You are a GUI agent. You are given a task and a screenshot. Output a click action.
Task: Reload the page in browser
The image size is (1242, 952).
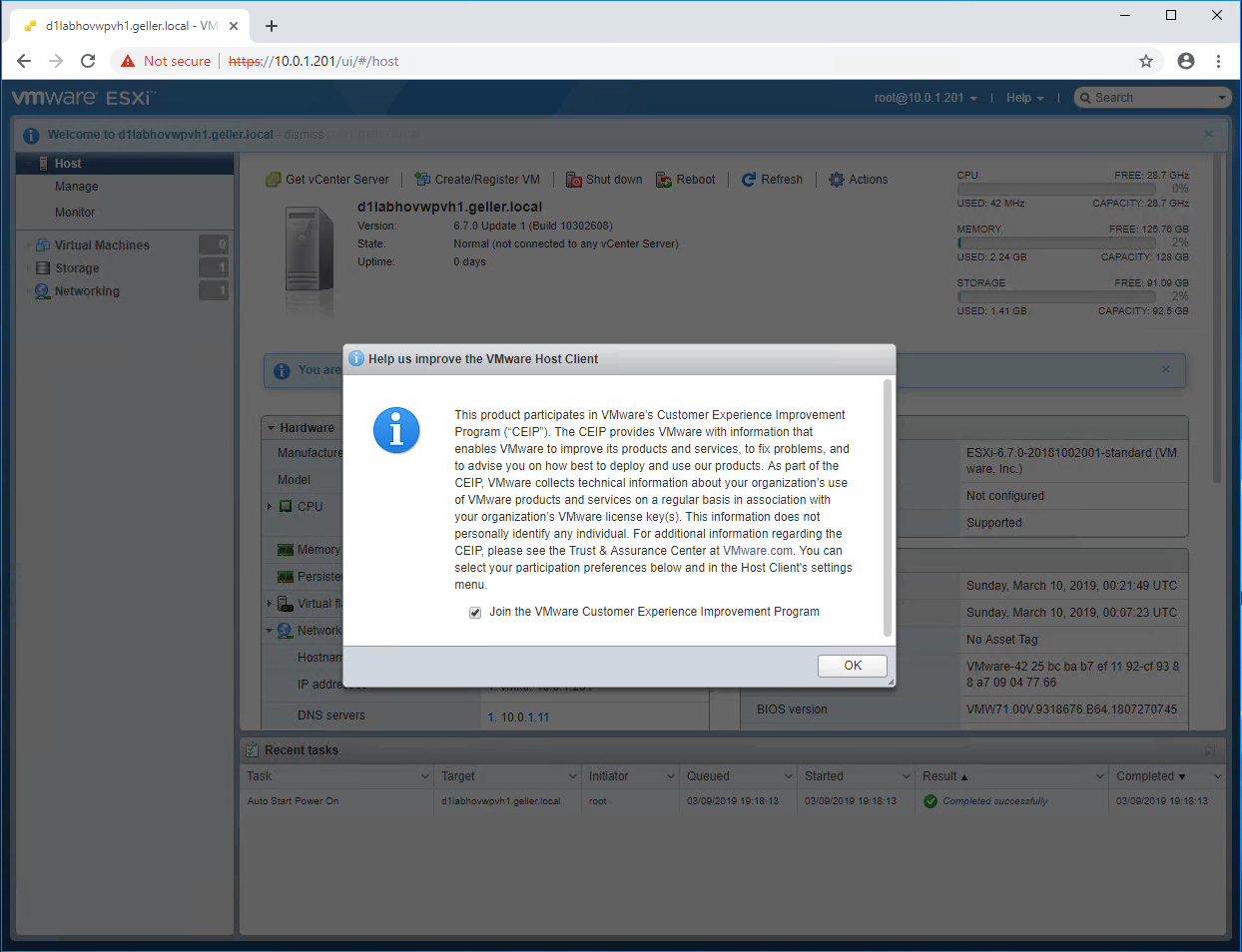88,61
